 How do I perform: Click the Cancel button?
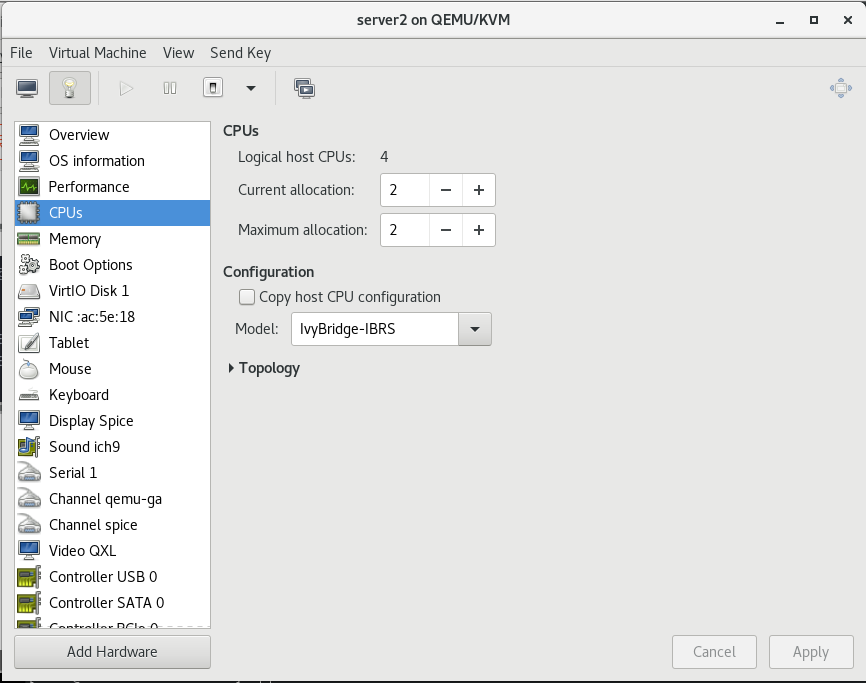[714, 652]
